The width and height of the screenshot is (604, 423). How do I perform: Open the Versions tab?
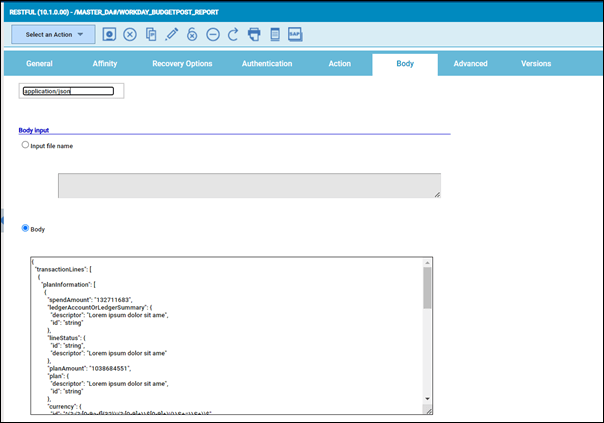point(536,64)
